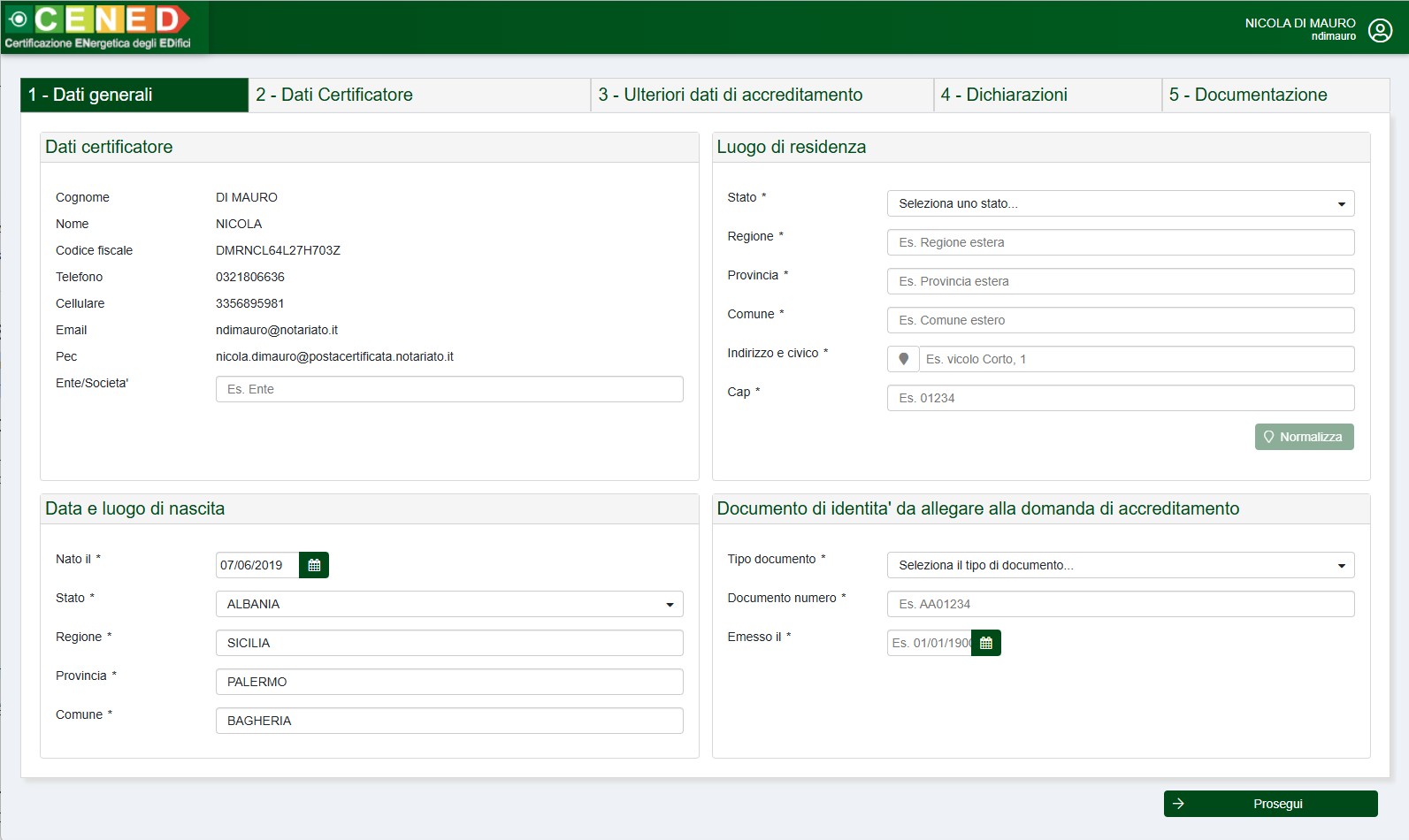The image size is (1409, 840).
Task: Click the birth Regione SICILIA field
Action: point(449,643)
